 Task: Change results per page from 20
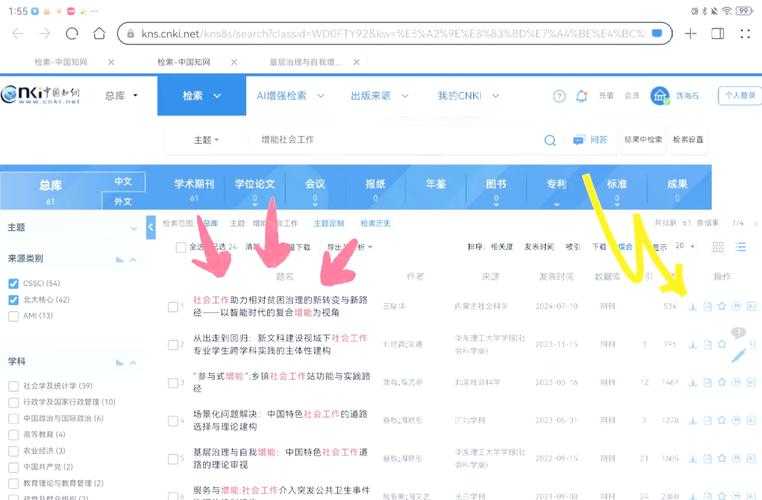tap(685, 246)
